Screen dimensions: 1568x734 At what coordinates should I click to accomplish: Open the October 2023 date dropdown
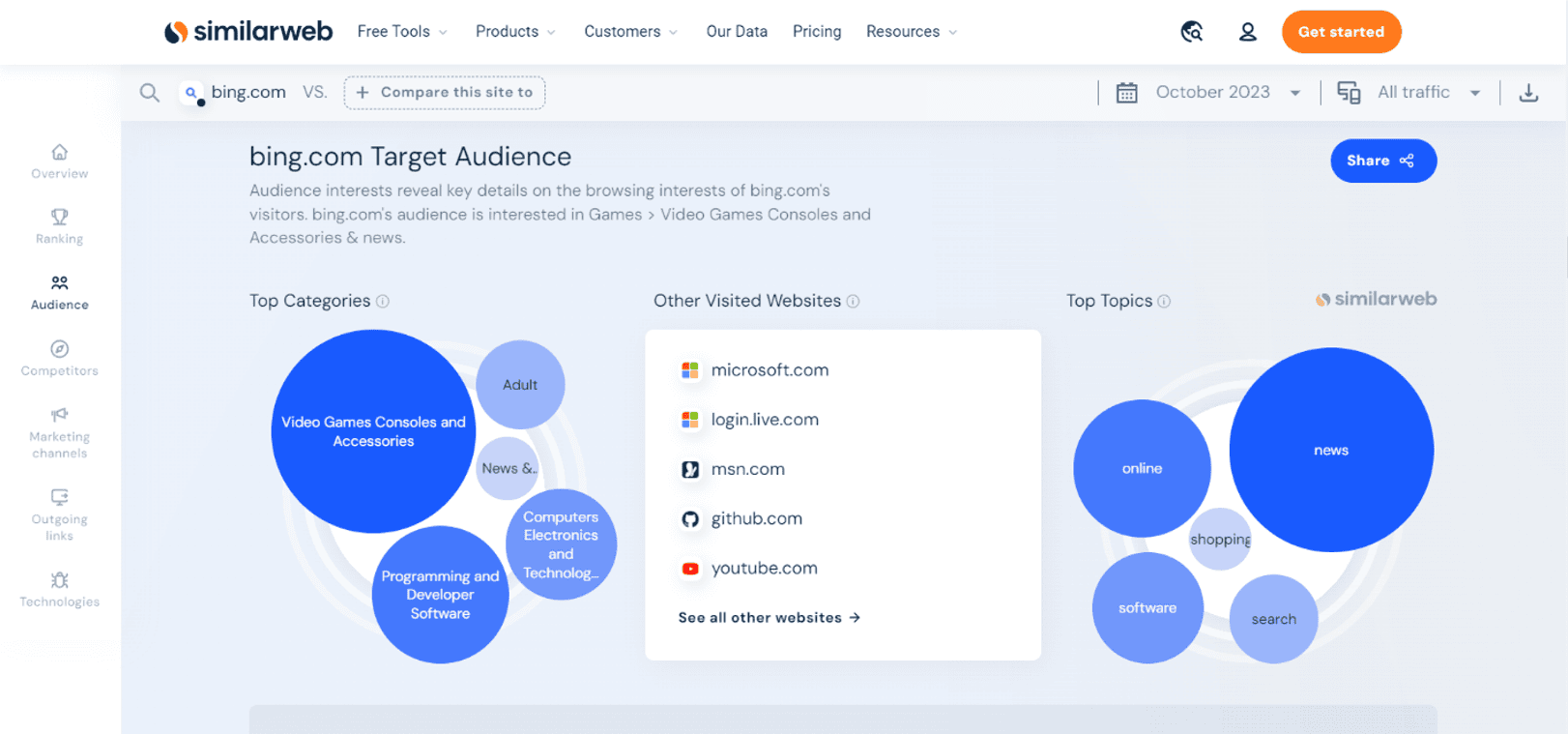tap(1228, 93)
